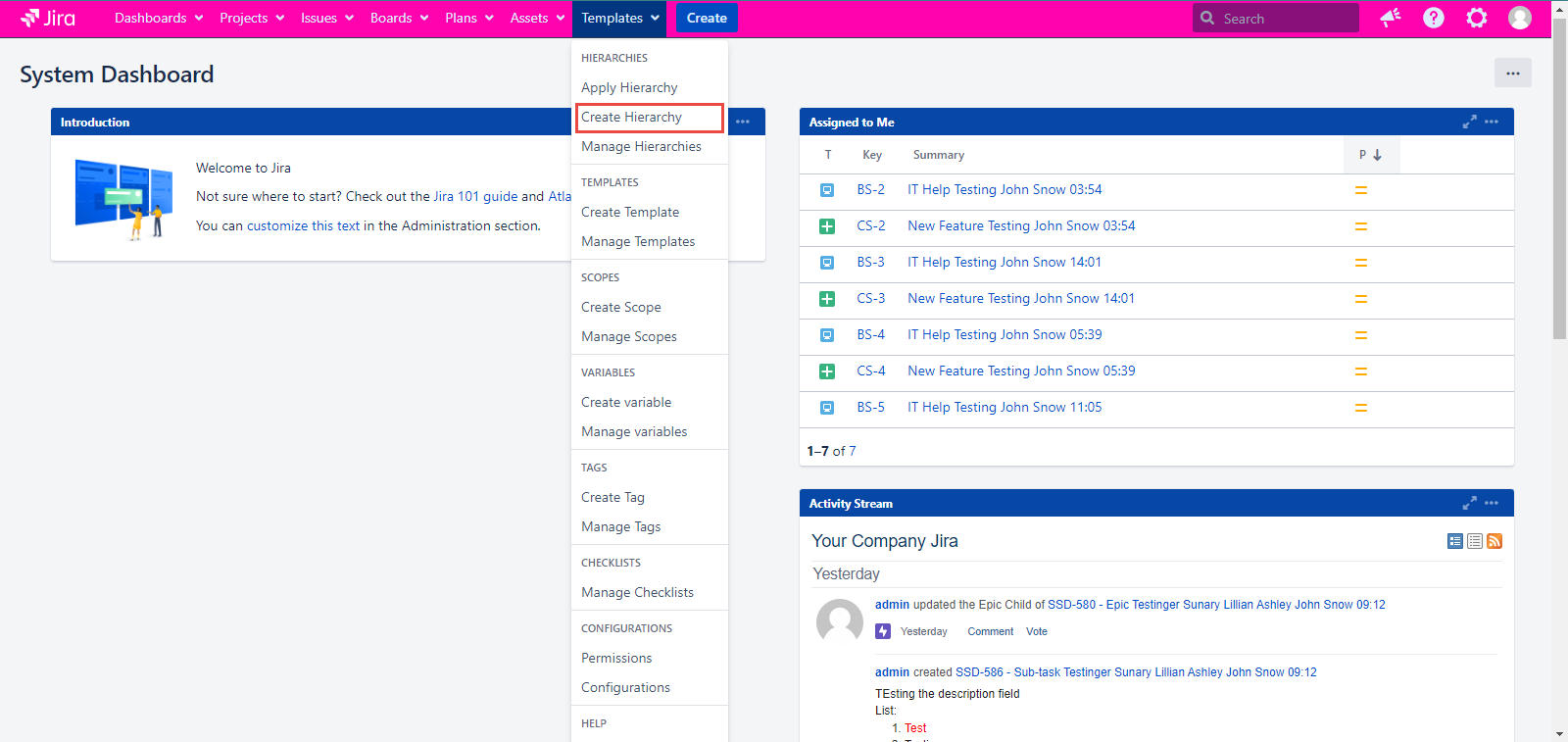Open the dashboard more options button
The image size is (1568, 742).
[1512, 74]
